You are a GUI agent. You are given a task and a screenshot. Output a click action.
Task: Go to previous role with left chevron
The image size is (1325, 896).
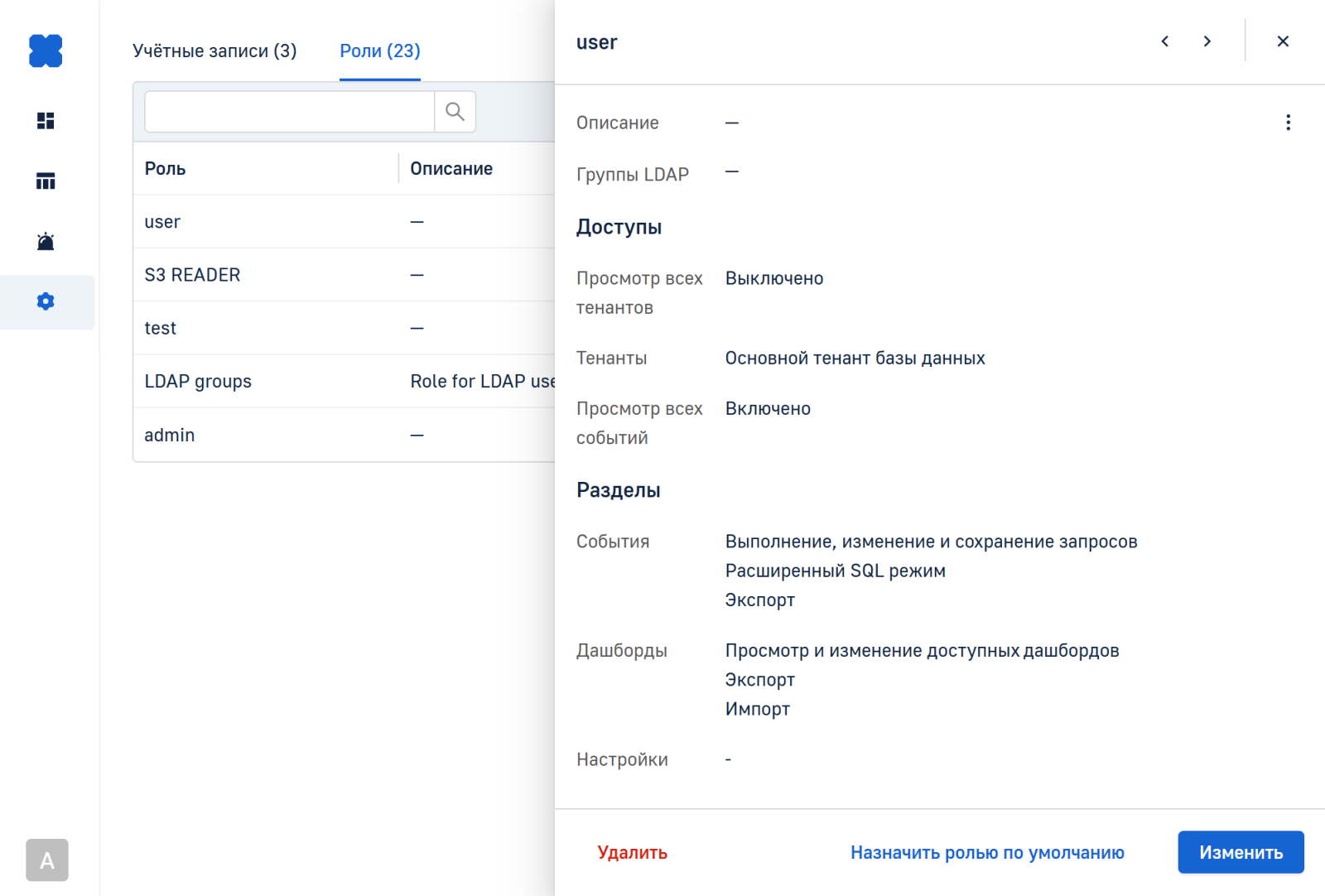[1165, 41]
